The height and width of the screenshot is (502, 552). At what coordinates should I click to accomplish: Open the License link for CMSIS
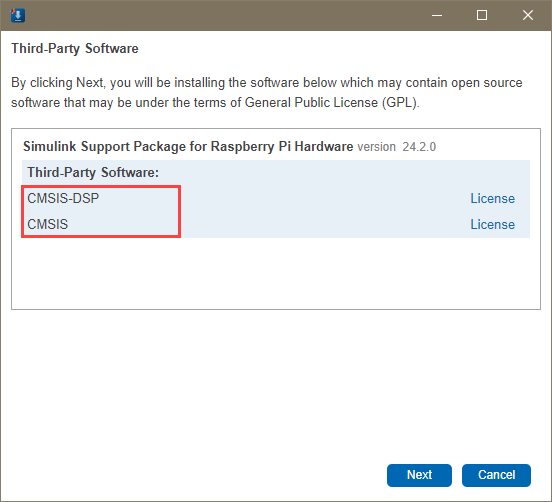click(493, 225)
